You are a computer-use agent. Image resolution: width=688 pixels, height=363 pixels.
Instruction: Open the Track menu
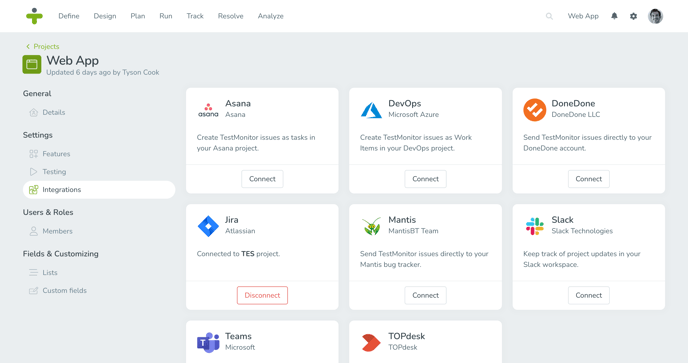[195, 16]
